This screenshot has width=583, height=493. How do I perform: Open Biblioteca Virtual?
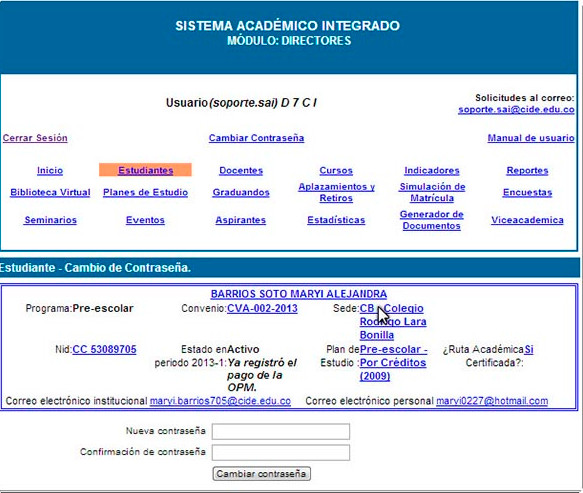click(50, 192)
